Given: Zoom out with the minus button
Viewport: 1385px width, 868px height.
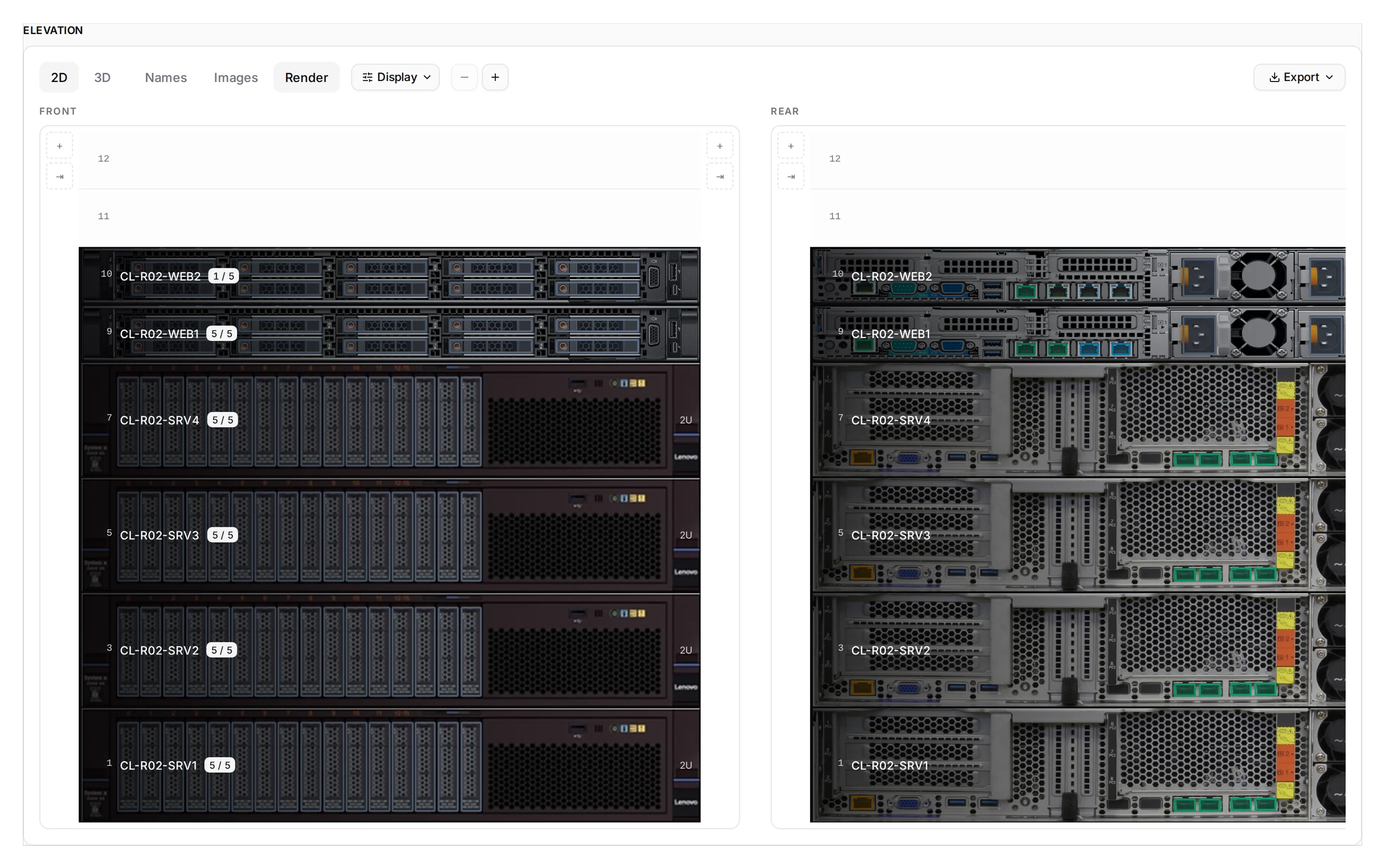Looking at the screenshot, I should click(465, 78).
